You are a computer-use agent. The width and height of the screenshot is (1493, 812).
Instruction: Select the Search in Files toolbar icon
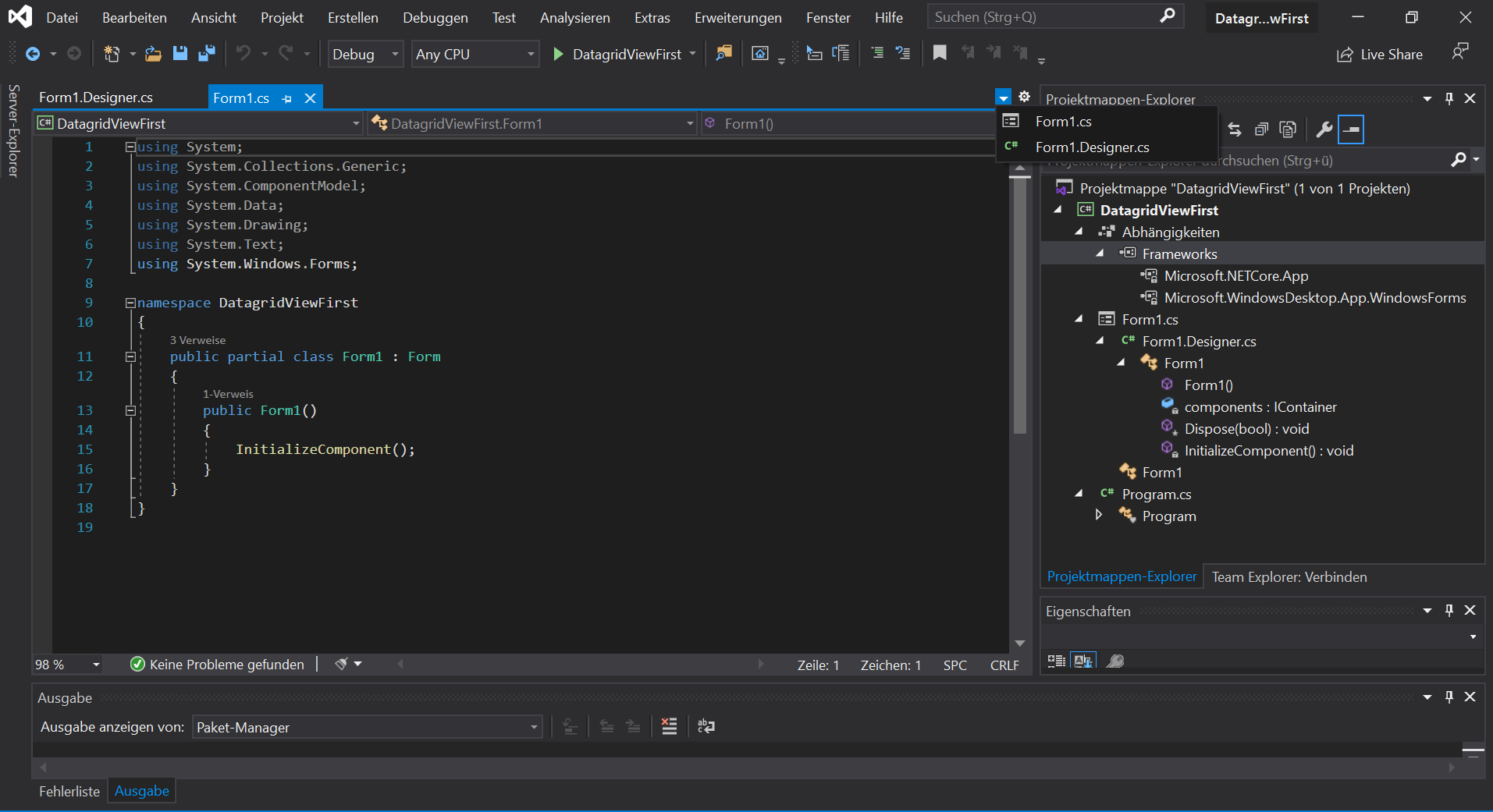point(723,53)
